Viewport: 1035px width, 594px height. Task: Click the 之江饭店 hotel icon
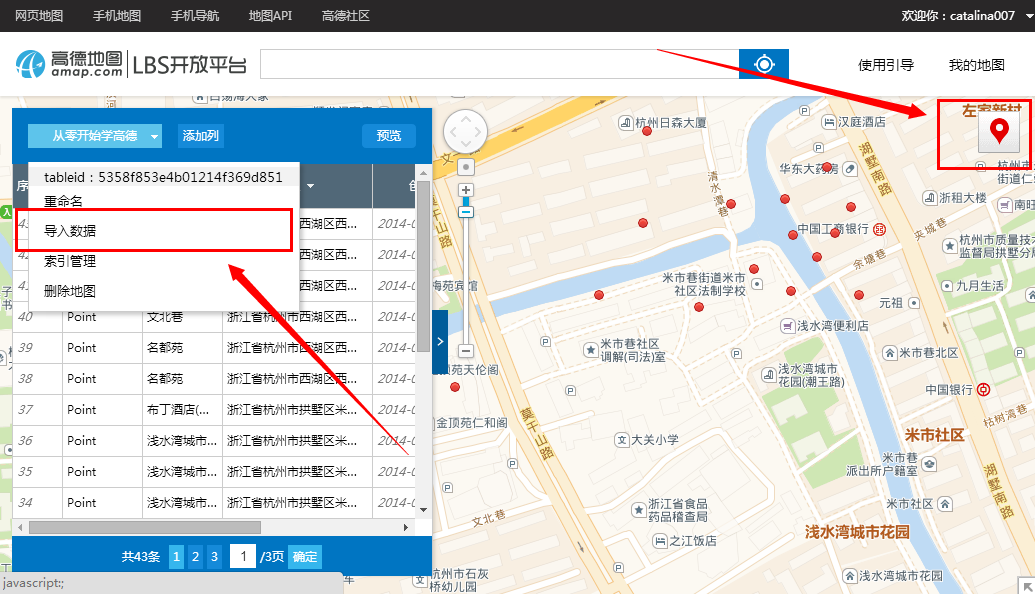click(x=660, y=541)
